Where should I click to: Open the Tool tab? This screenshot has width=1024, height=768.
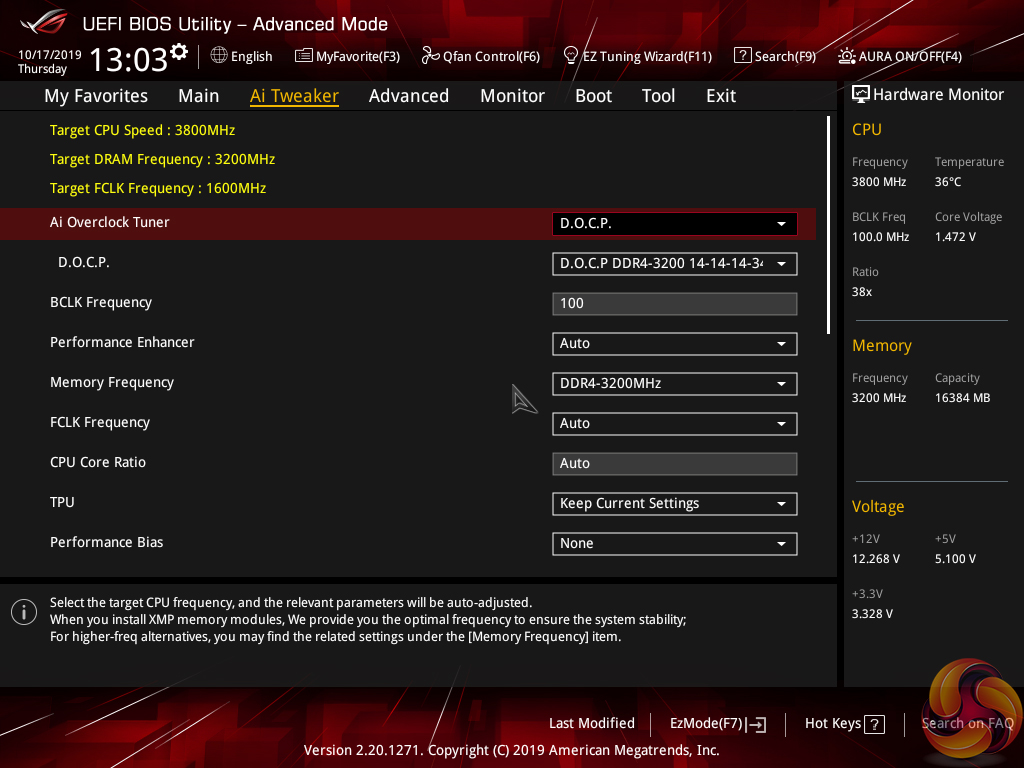tap(658, 96)
